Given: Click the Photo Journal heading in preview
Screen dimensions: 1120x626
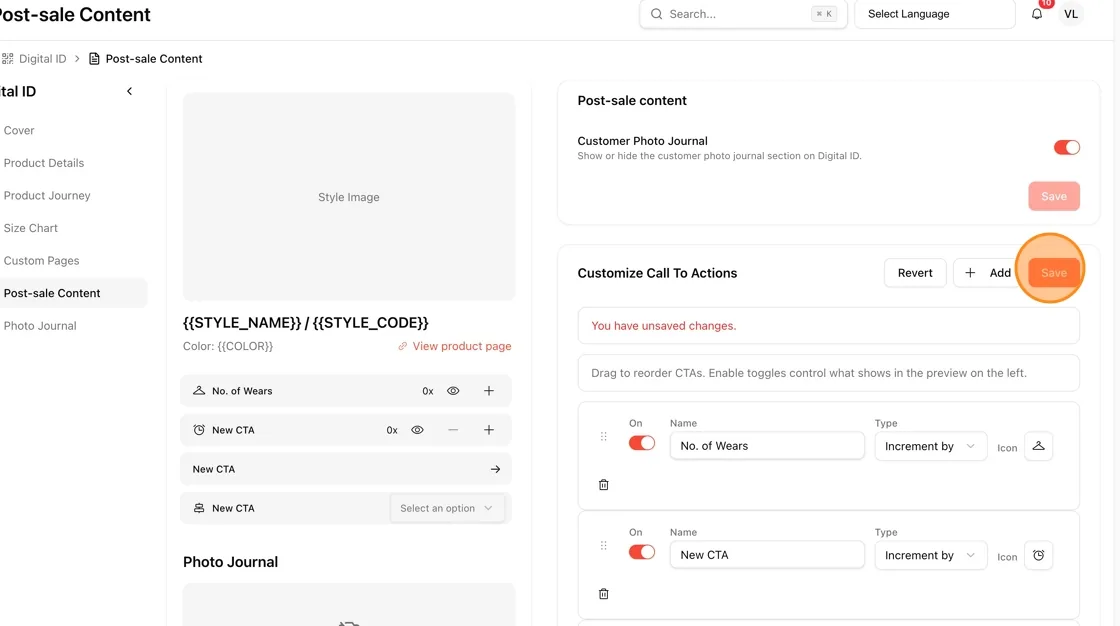Looking at the screenshot, I should tap(230, 562).
